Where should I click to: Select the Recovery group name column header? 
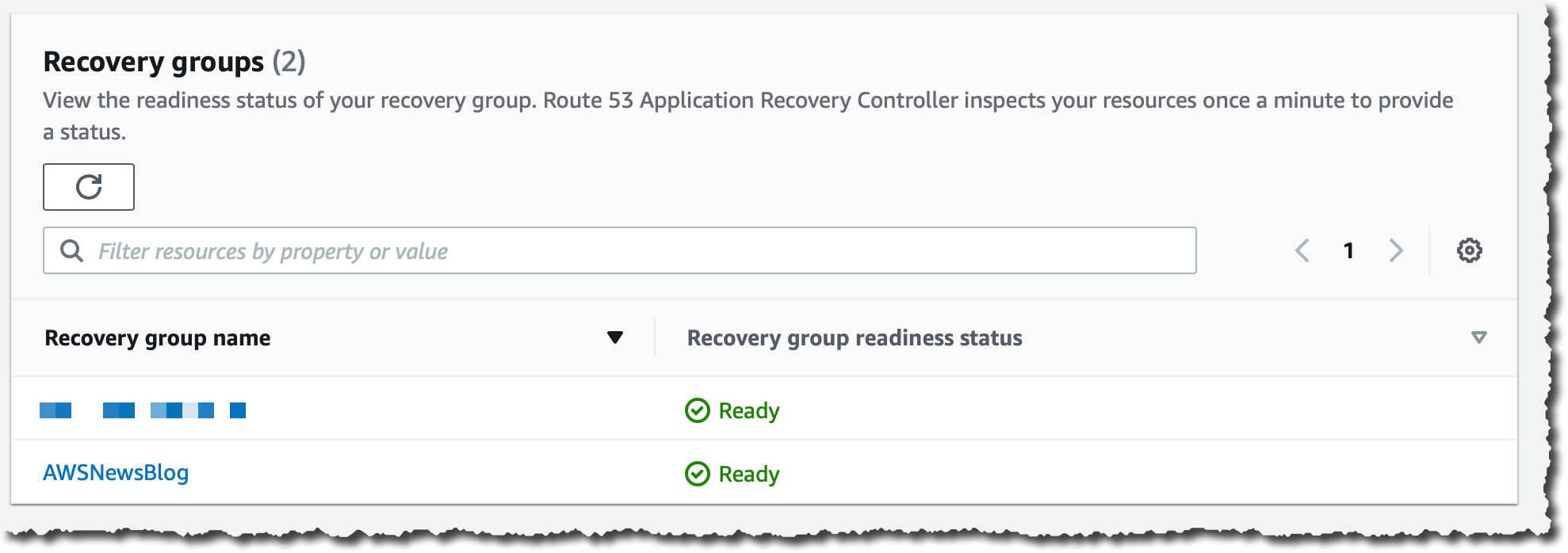[x=159, y=338]
